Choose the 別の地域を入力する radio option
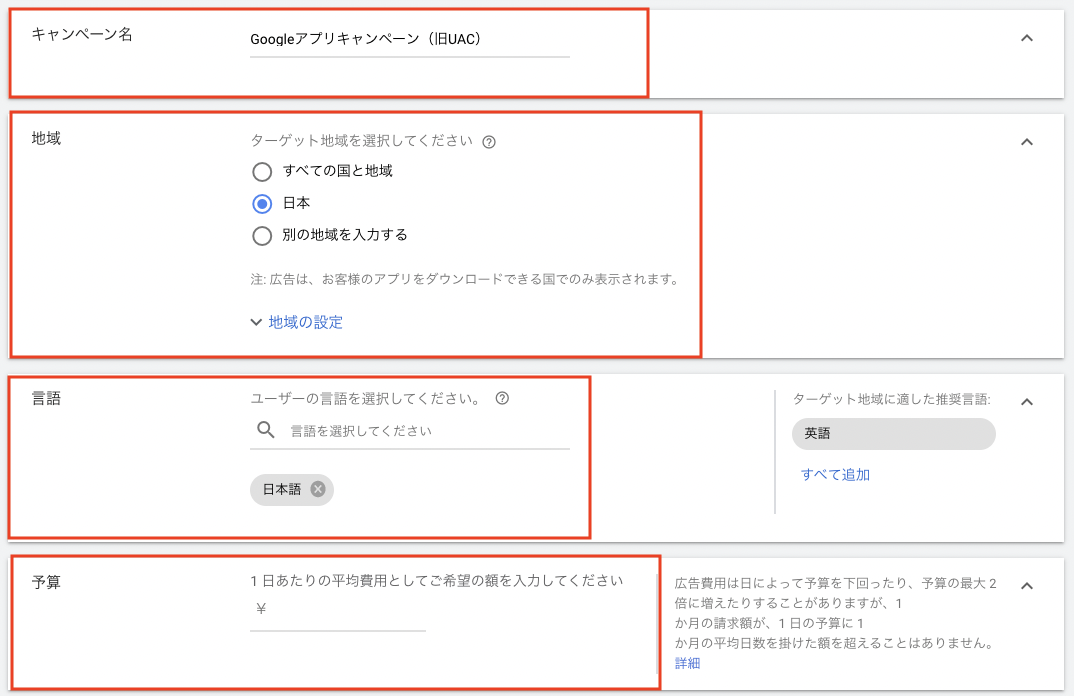 [262, 235]
